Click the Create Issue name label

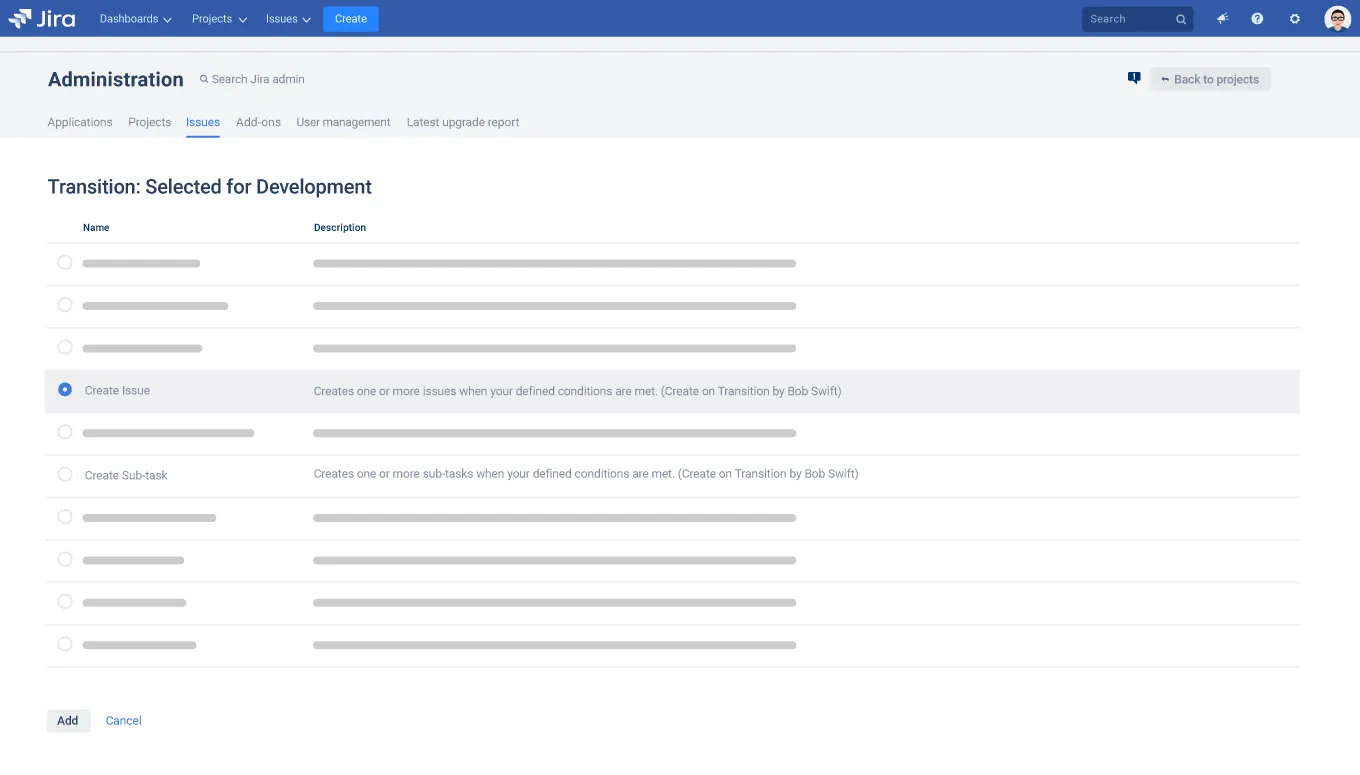point(117,391)
